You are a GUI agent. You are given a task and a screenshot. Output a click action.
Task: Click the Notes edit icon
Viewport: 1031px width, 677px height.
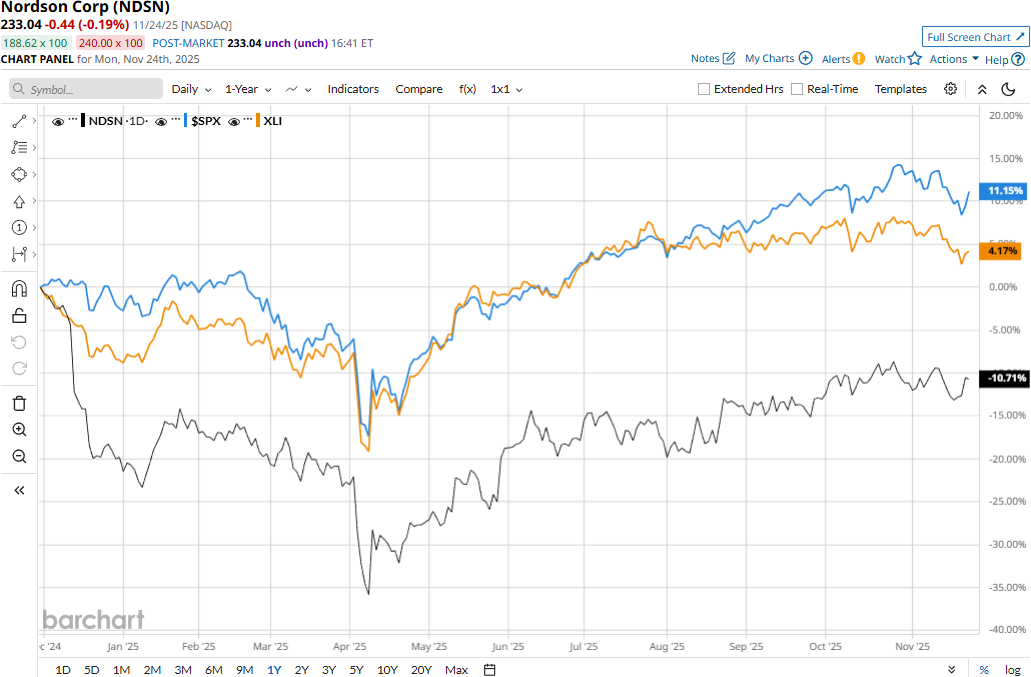pos(729,58)
